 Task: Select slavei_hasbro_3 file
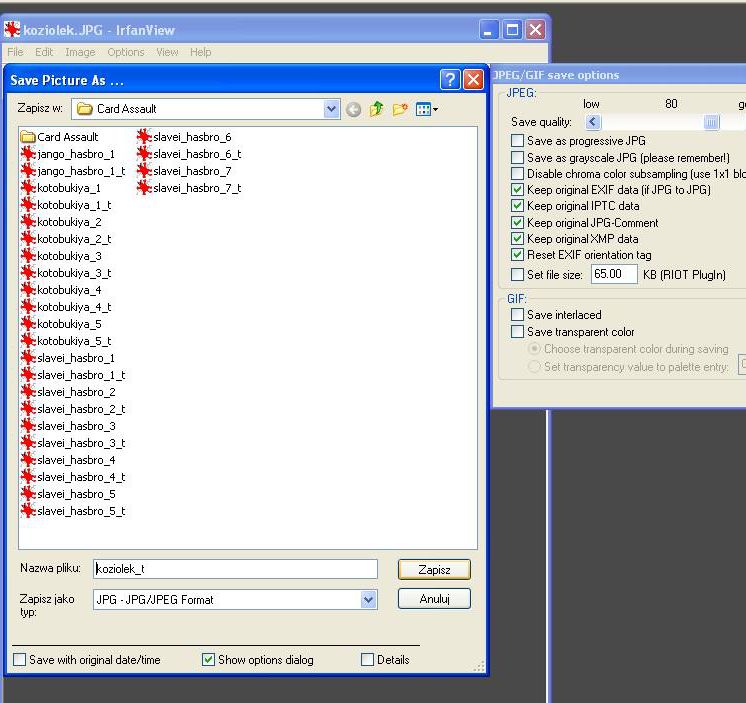click(x=68, y=426)
